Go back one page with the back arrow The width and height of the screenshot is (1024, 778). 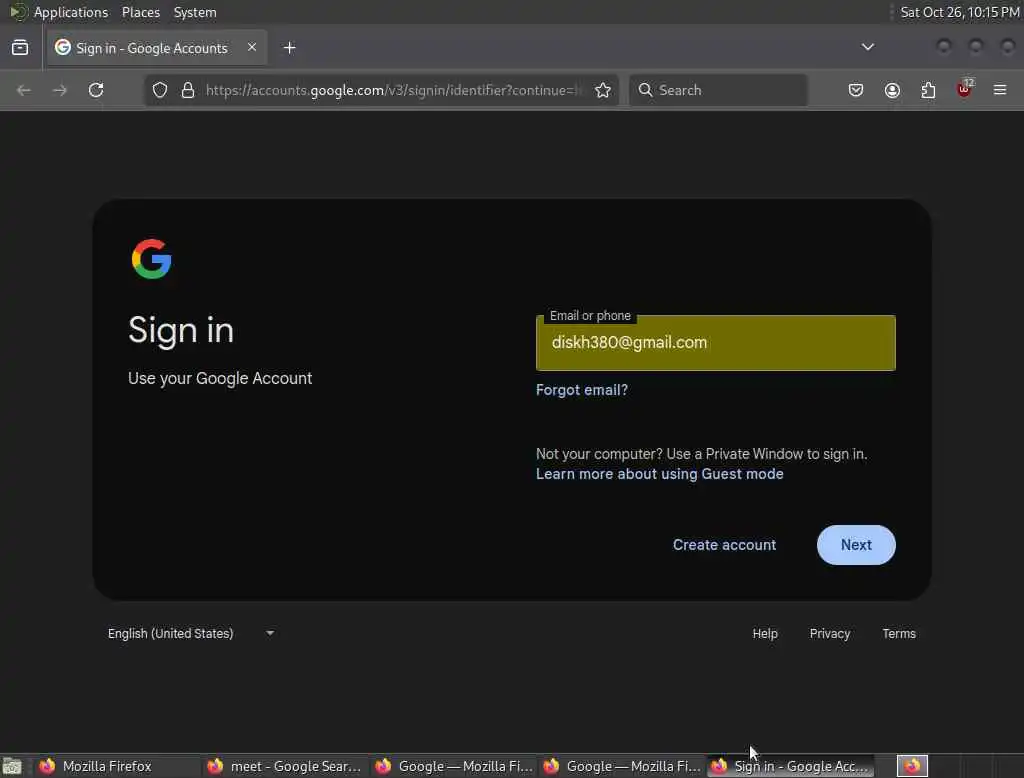coord(24,90)
